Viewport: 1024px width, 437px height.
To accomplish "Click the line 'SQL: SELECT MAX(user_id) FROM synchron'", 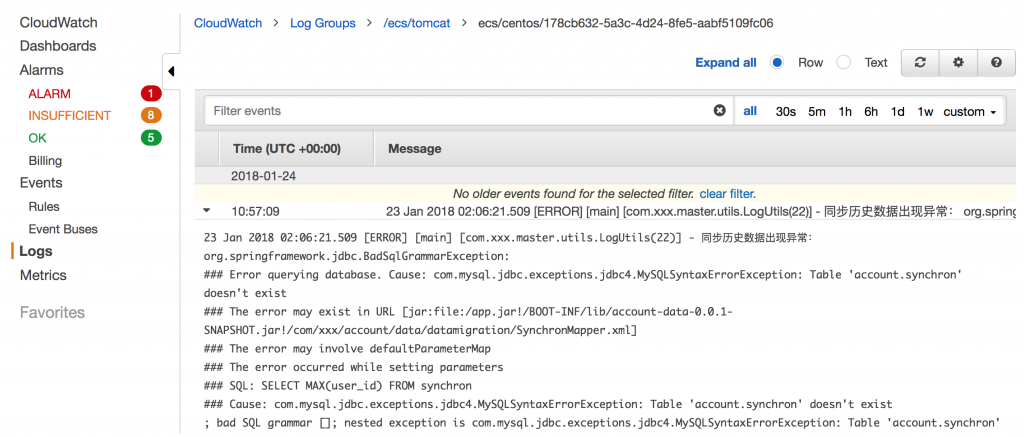I will pyautogui.click(x=338, y=386).
